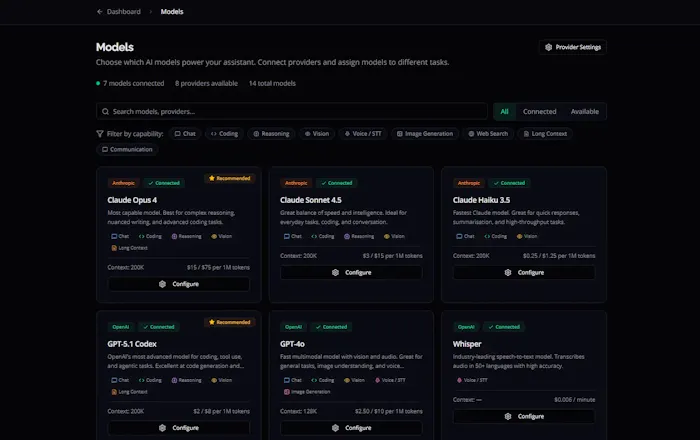Screen dimensions: 700x440
Task: Click the Connected badge on Claude Haiku 3.5
Action: tap(509, 183)
